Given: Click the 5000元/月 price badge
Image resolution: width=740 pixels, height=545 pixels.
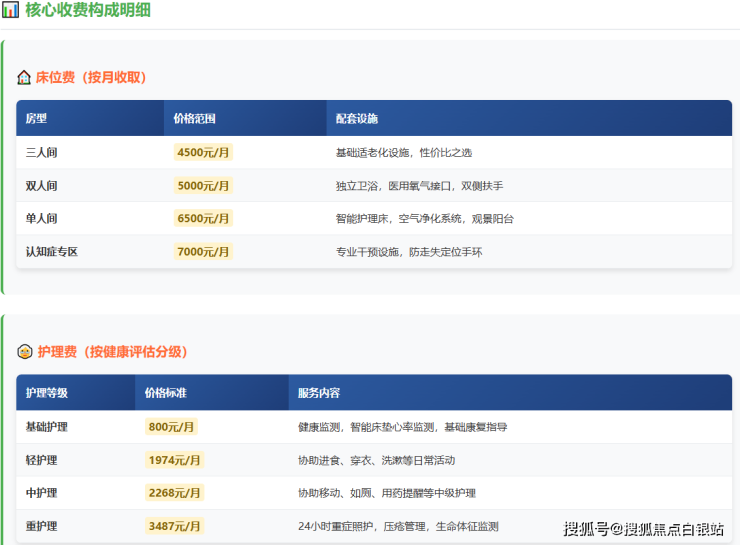Looking at the screenshot, I should point(203,186).
